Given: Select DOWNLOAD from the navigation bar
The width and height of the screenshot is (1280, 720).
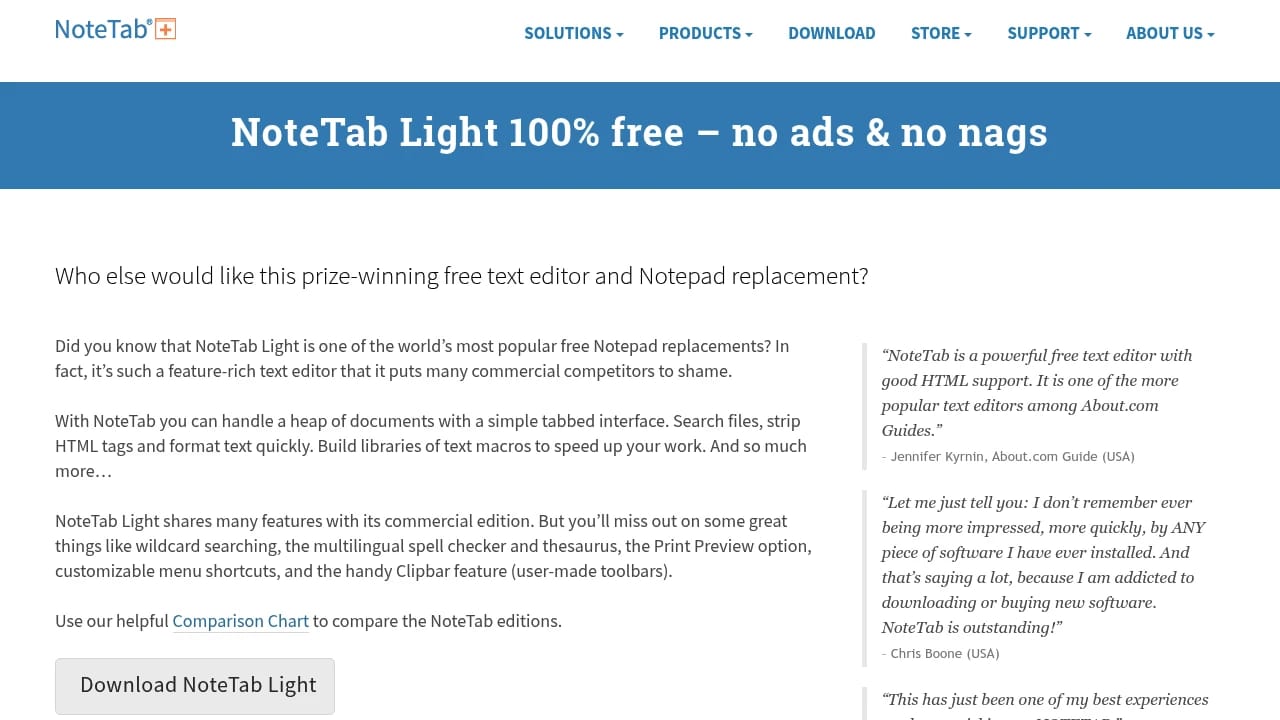Looking at the screenshot, I should coord(831,33).
